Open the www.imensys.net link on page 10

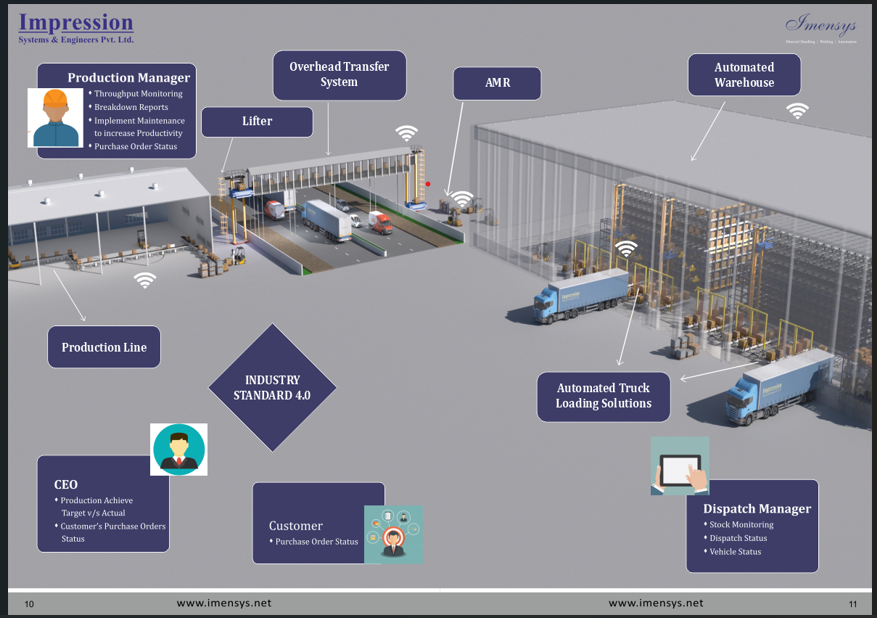(x=224, y=603)
